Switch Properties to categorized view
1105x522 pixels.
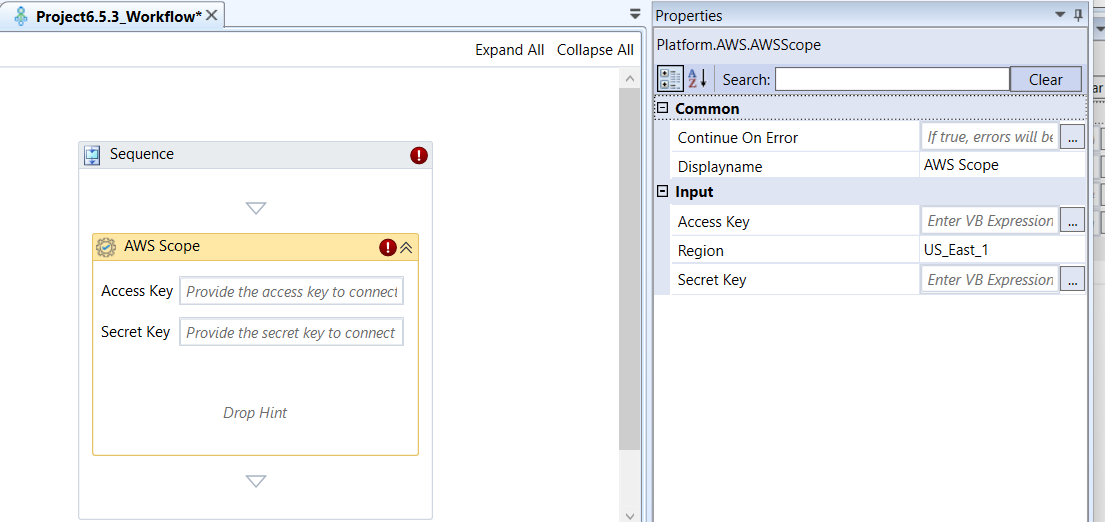point(670,79)
